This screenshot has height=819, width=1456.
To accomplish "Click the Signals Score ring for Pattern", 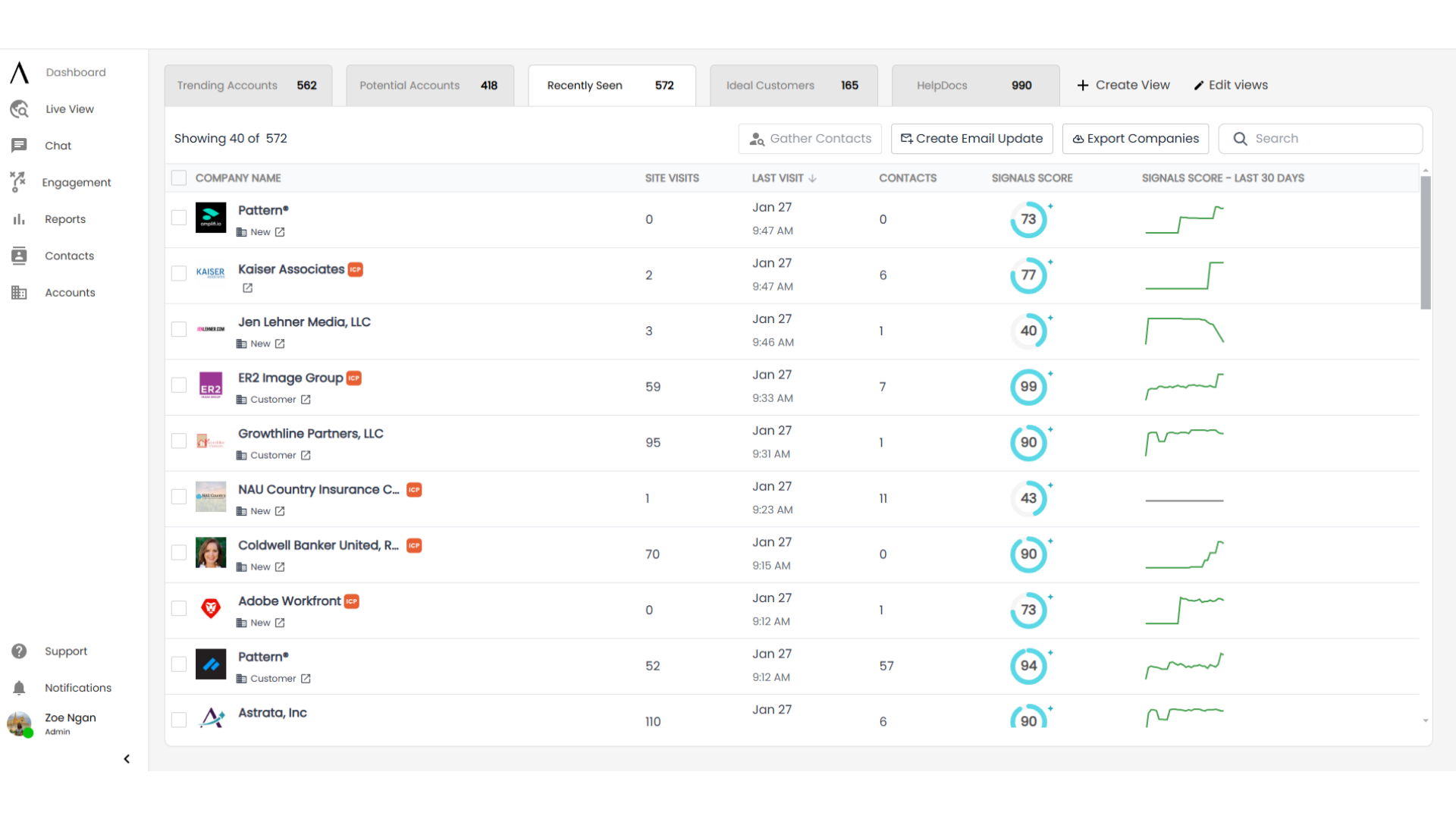I will [1029, 219].
